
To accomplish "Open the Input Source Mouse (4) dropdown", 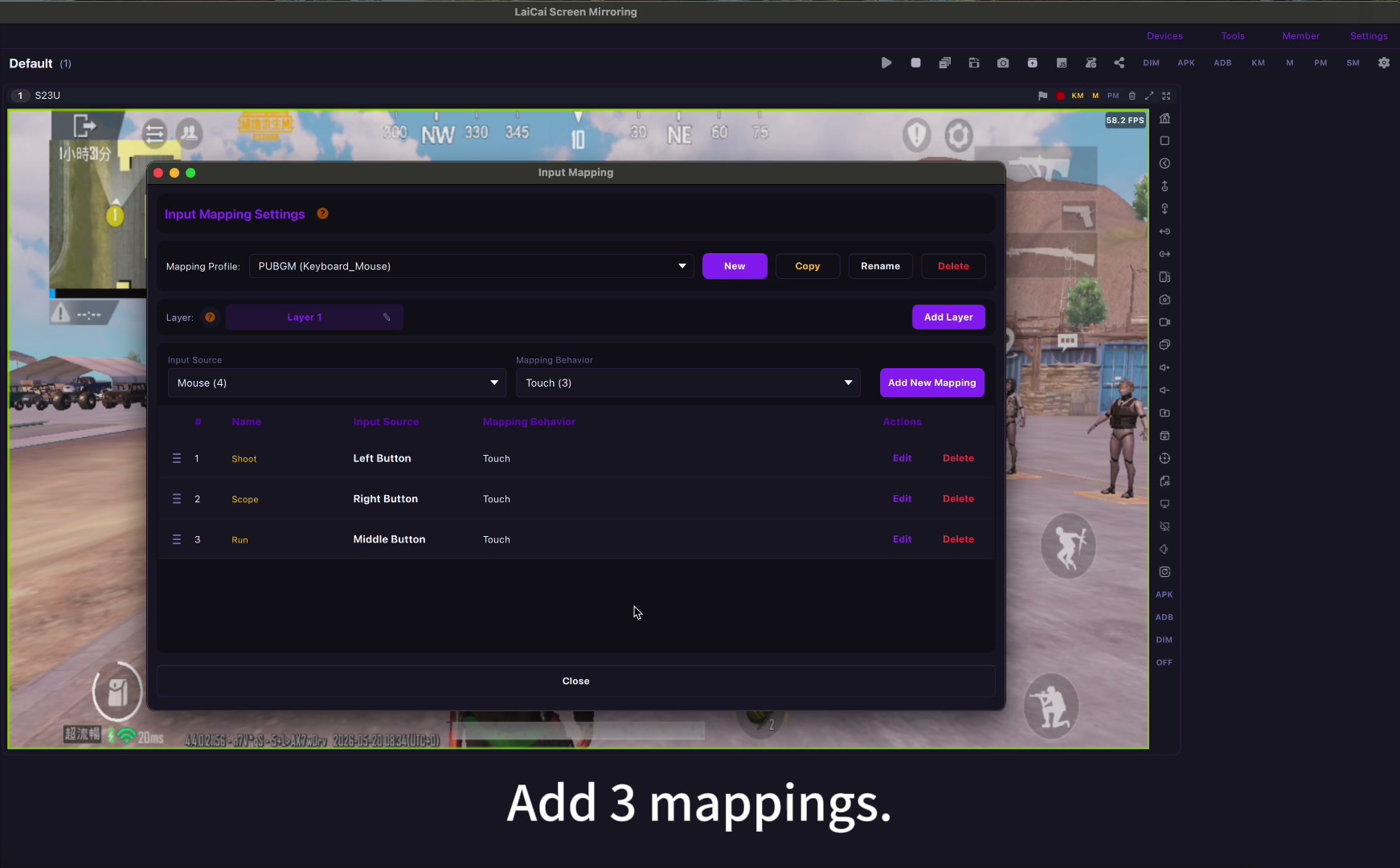I will pyautogui.click(x=337, y=383).
